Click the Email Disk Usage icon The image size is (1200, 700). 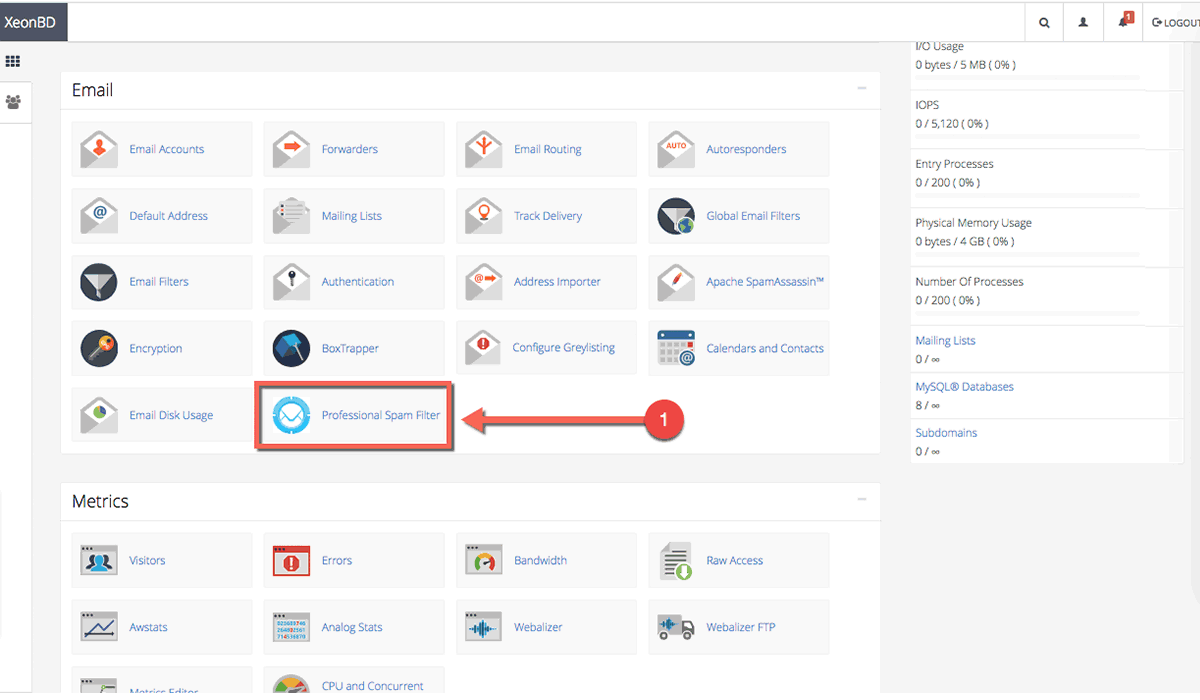(x=99, y=415)
